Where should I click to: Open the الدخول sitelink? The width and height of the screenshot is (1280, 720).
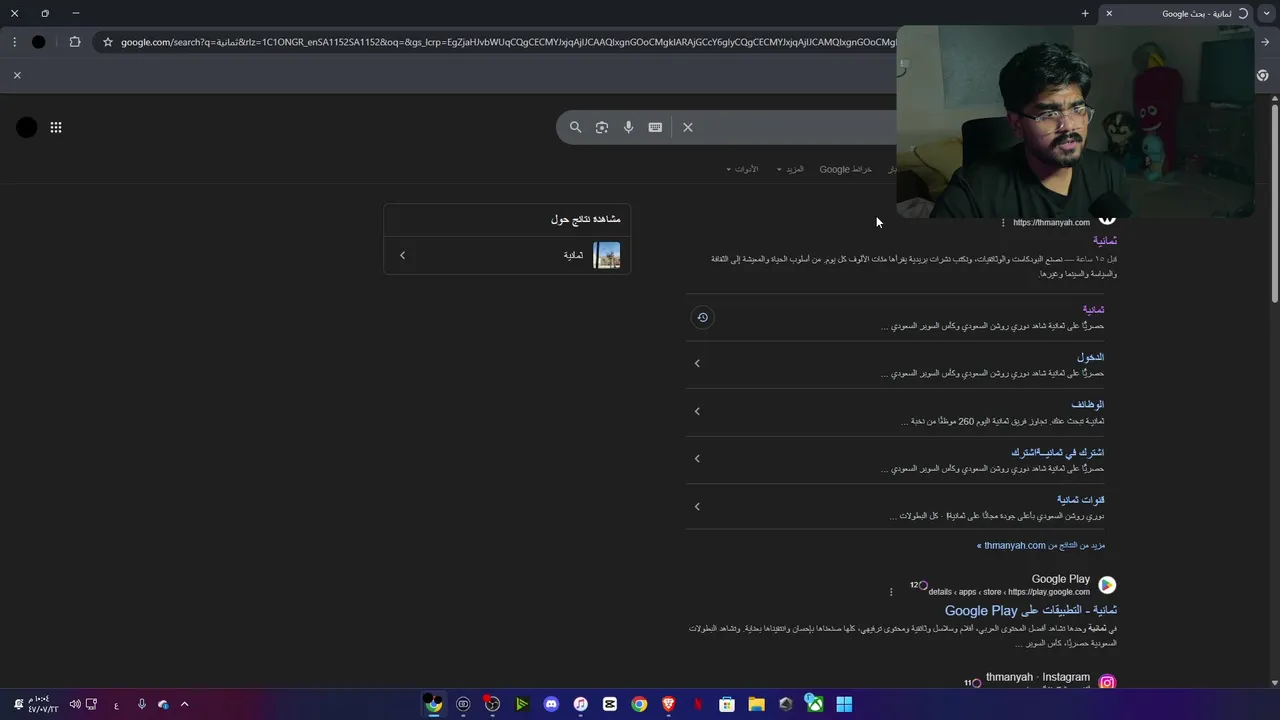[x=1090, y=357]
